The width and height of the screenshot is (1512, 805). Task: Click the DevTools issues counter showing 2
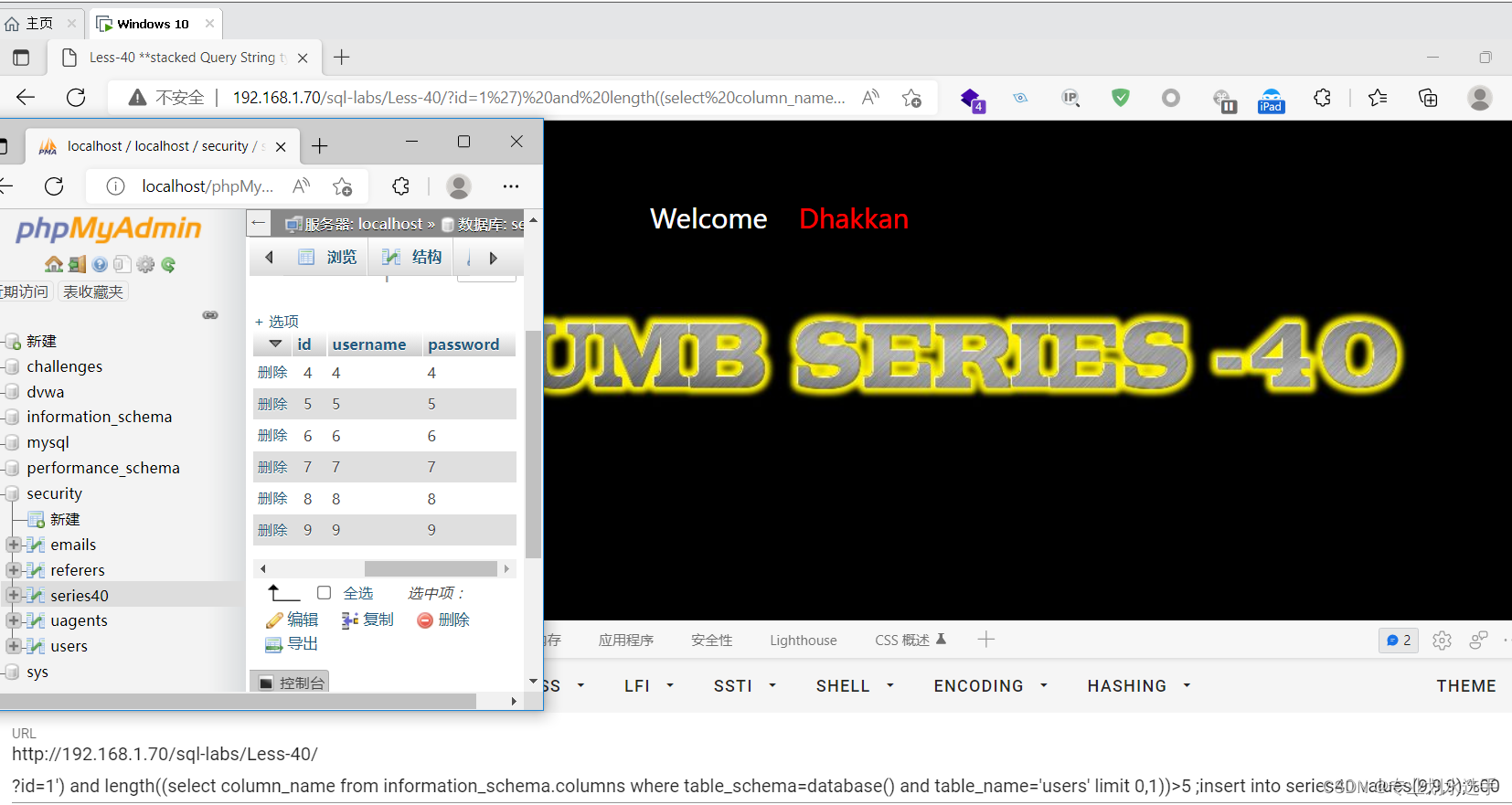[1399, 641]
